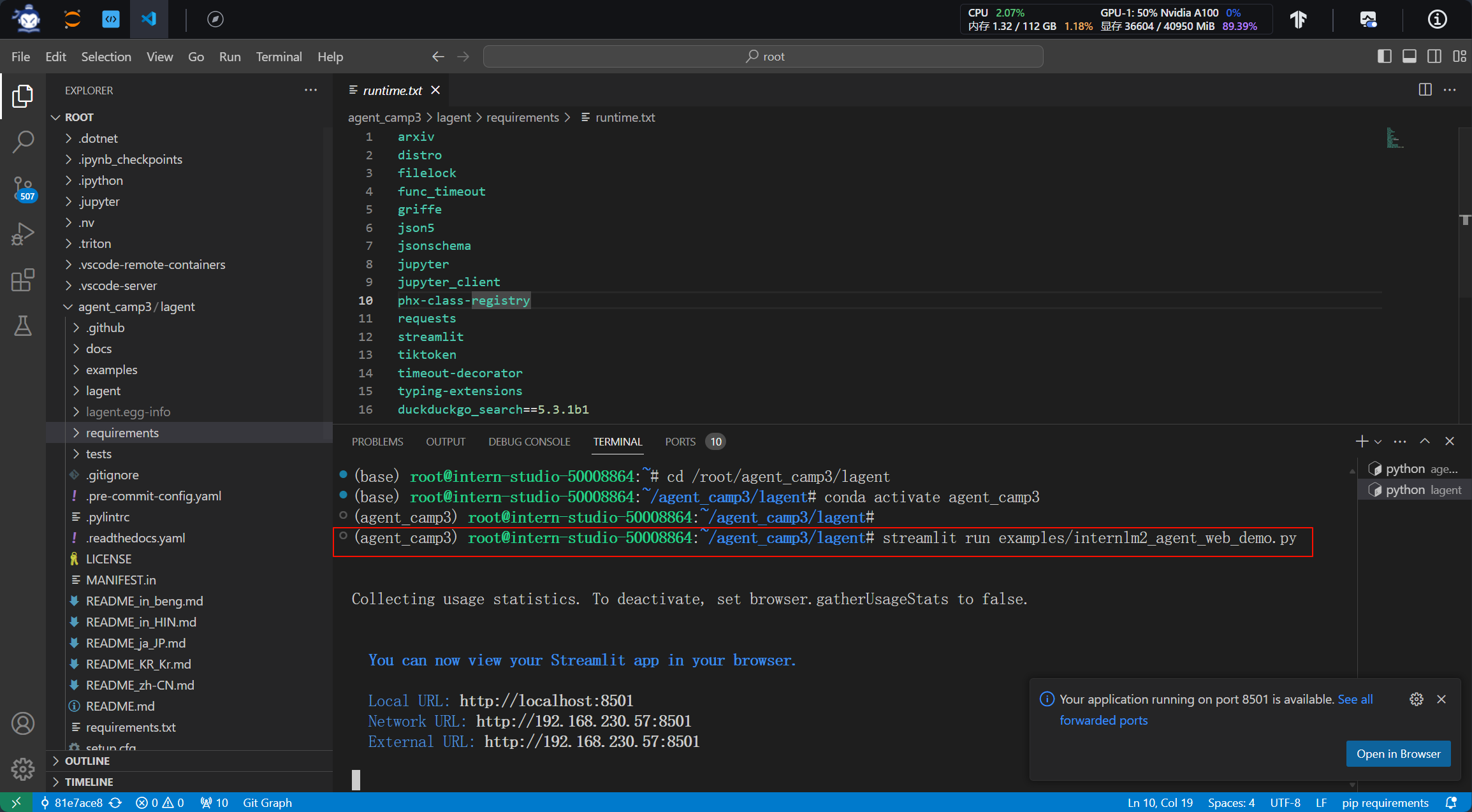Open the Terminal menu
The height and width of the screenshot is (812, 1472).
(279, 57)
